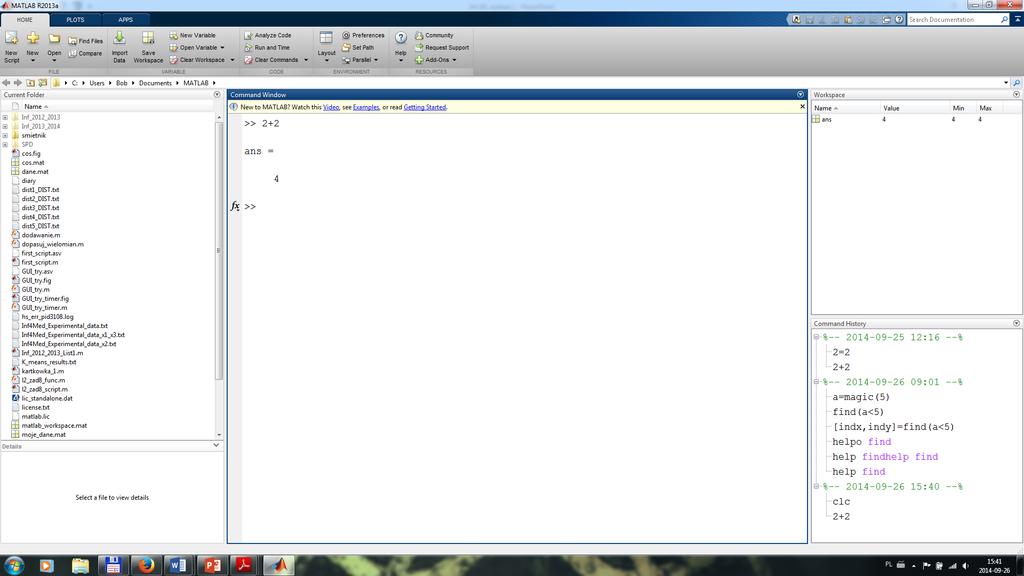Click the quick access help question mark
This screenshot has width=1024, height=576.
click(899, 20)
